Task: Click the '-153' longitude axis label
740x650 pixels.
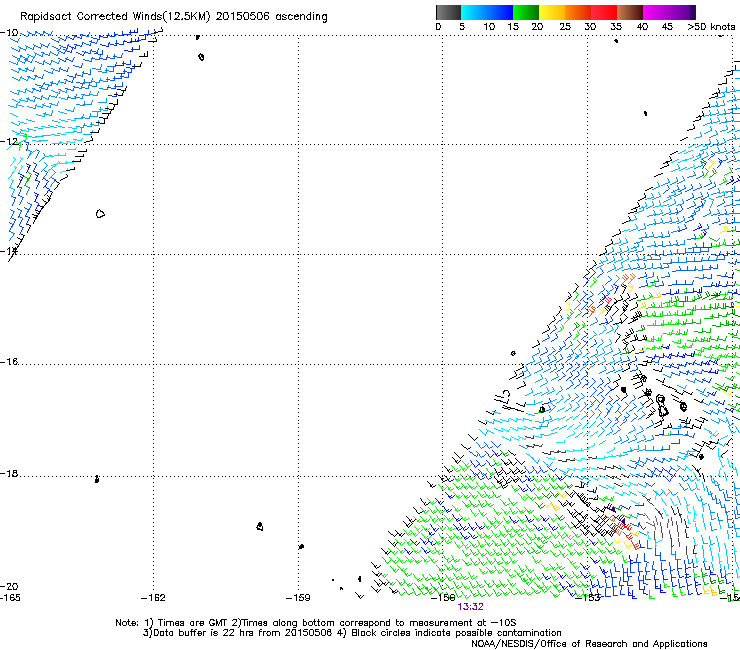Action: (x=588, y=598)
